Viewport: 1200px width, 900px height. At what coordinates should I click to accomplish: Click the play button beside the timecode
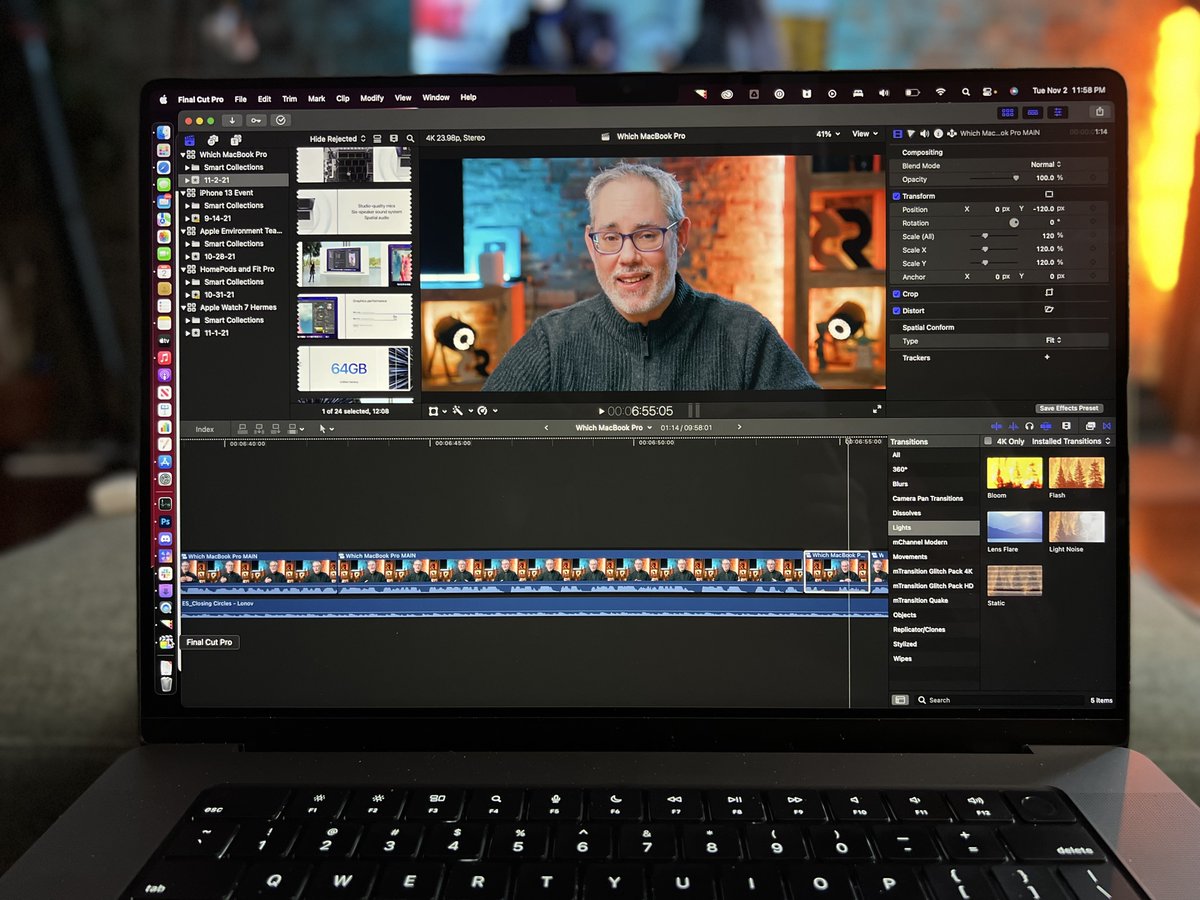pyautogui.click(x=601, y=411)
